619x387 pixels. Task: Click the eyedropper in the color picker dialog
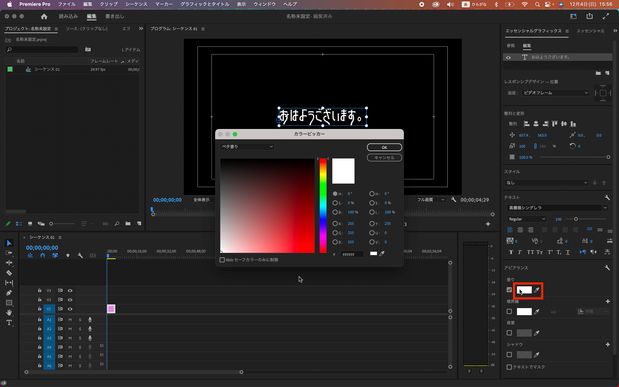point(382,254)
